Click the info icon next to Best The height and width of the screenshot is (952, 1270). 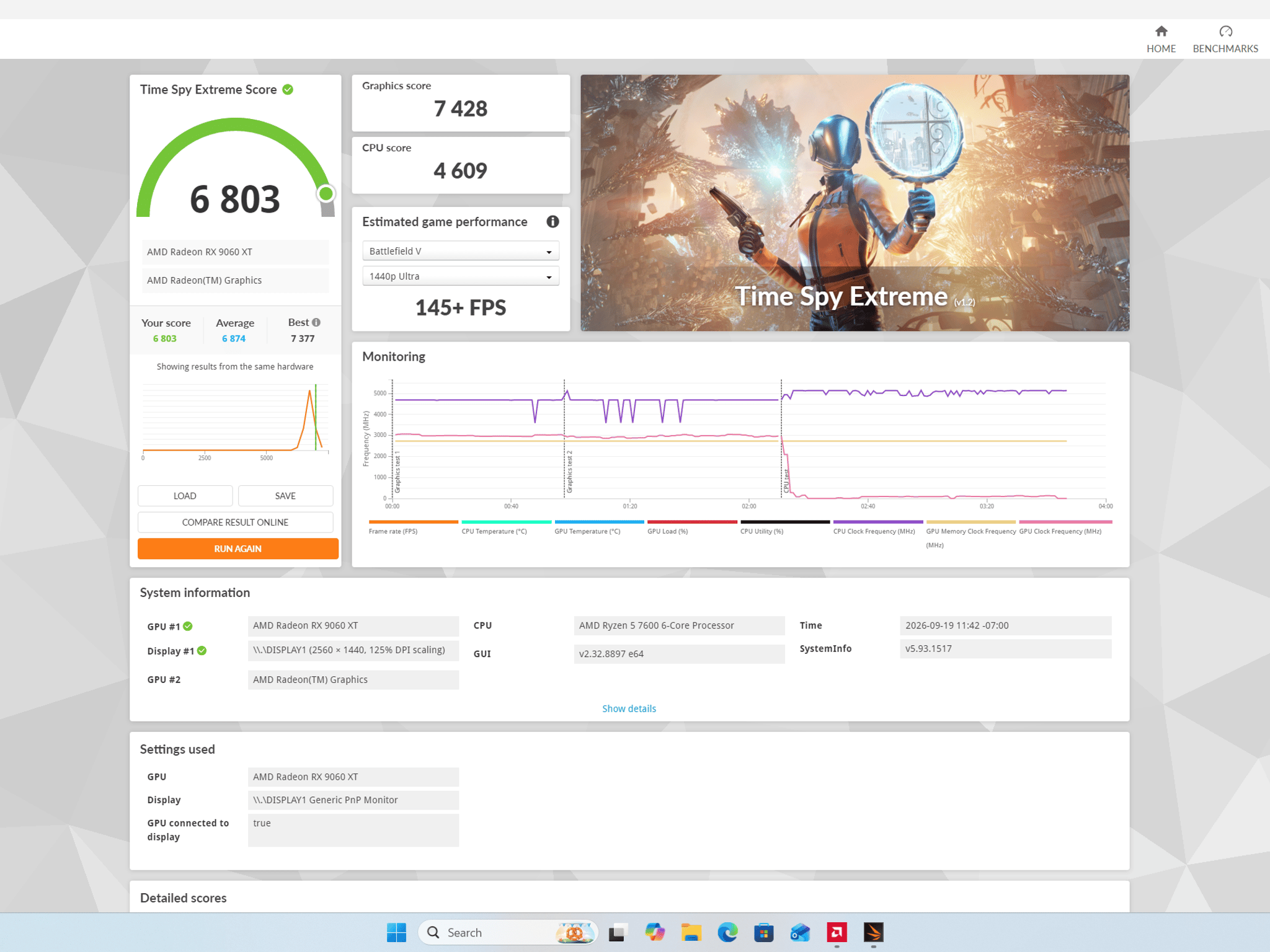click(316, 322)
